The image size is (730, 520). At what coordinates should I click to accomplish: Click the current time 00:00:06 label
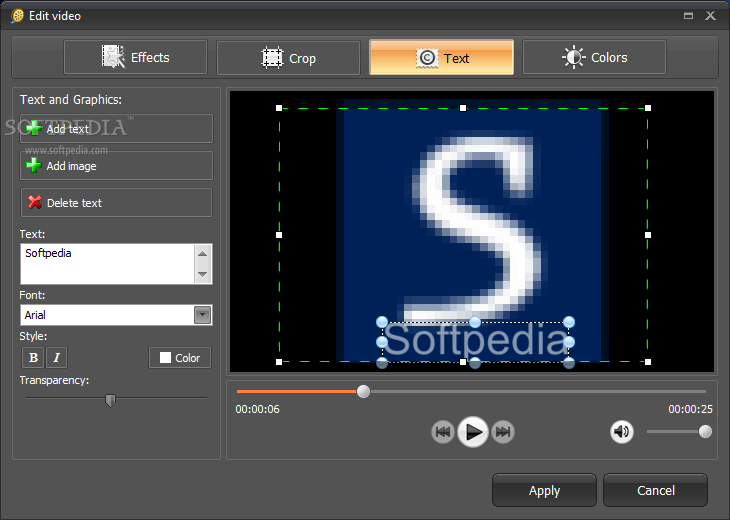[257, 409]
